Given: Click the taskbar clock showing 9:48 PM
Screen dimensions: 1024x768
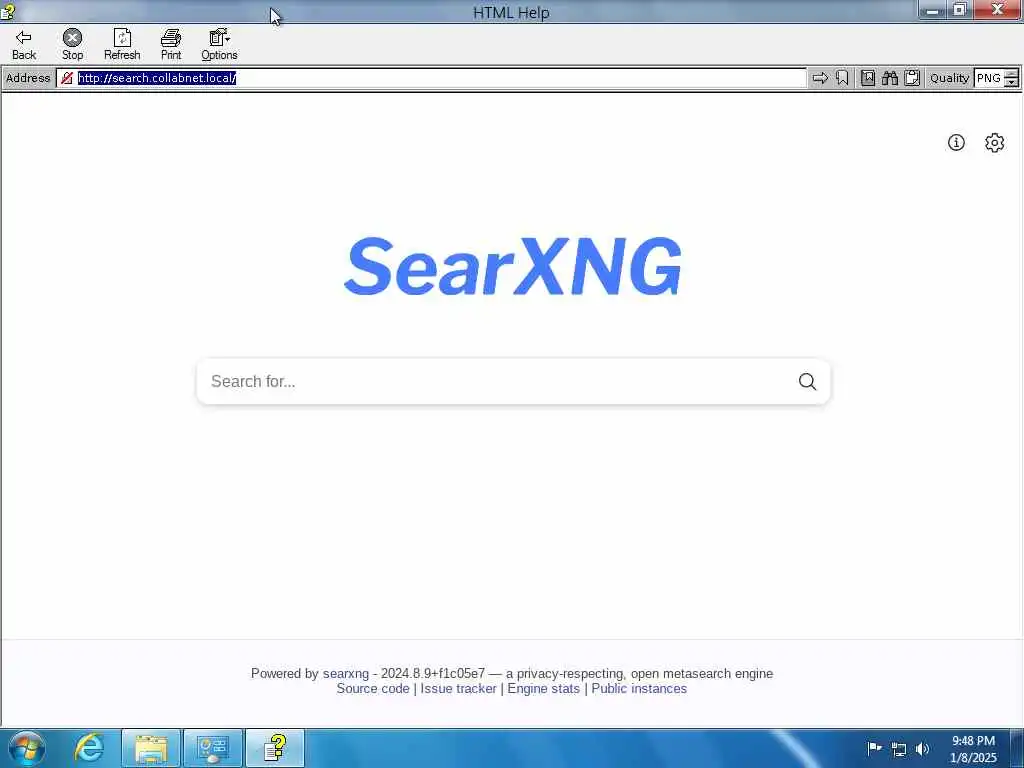Looking at the screenshot, I should click(x=973, y=749).
